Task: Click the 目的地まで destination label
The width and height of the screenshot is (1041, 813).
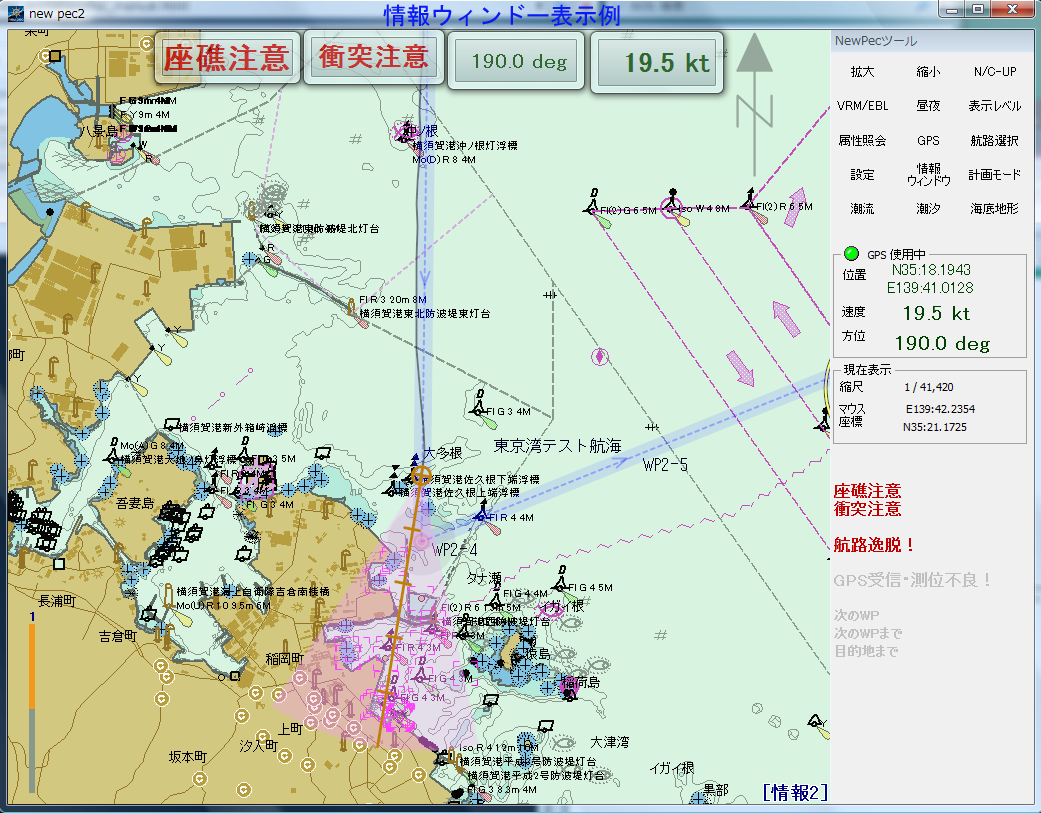Action: 866,651
